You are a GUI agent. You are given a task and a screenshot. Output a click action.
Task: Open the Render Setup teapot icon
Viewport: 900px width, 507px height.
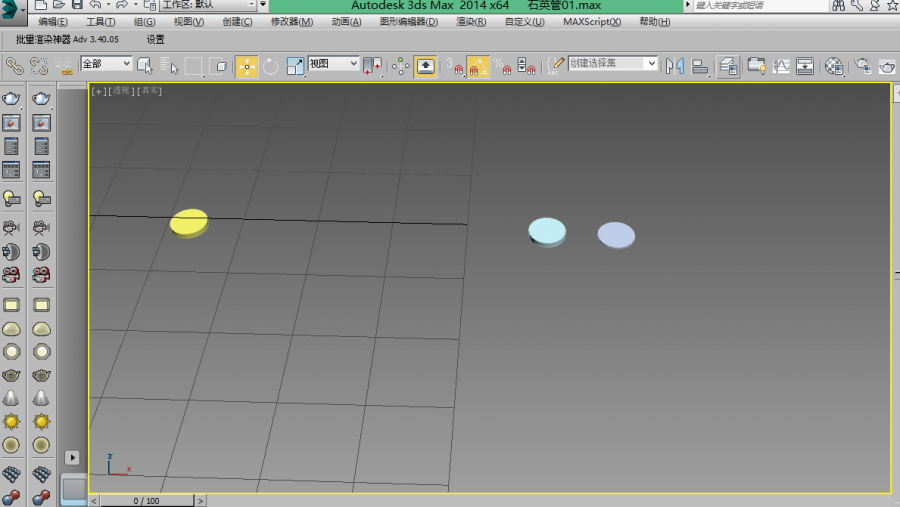pyautogui.click(x=862, y=66)
